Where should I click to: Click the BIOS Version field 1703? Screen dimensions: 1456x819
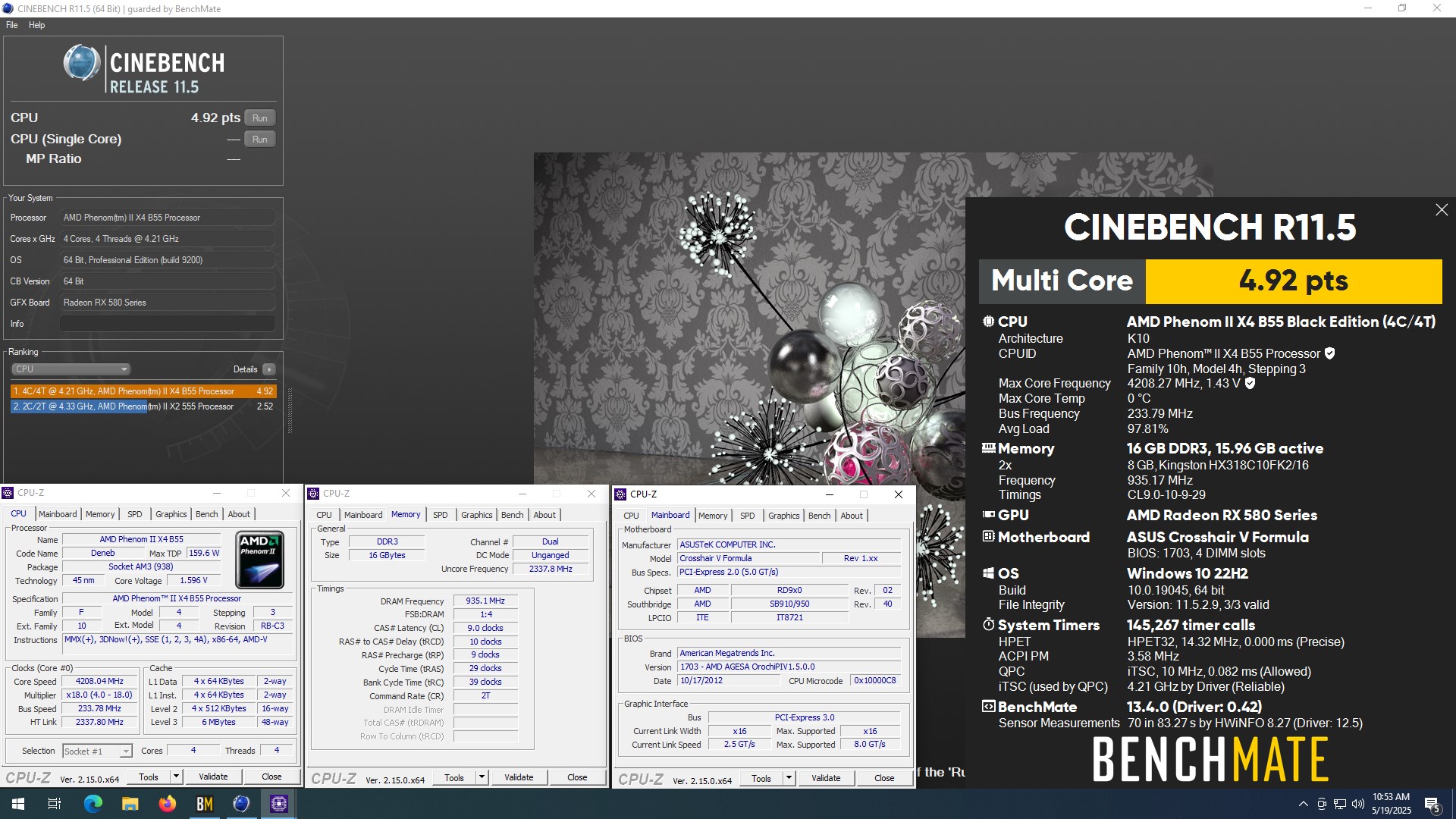pos(789,667)
